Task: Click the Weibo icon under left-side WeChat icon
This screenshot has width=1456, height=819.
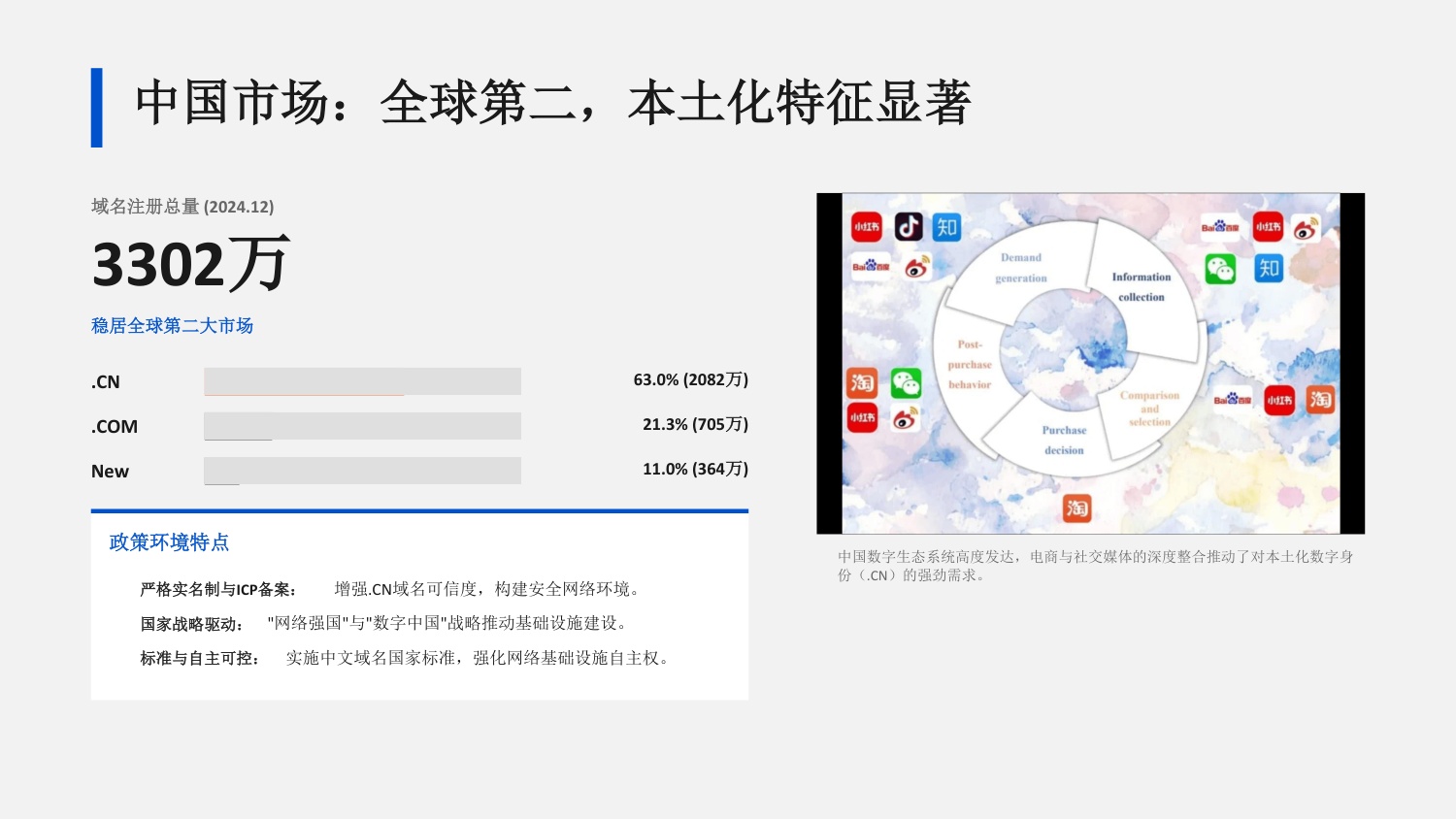Action: pos(906,418)
